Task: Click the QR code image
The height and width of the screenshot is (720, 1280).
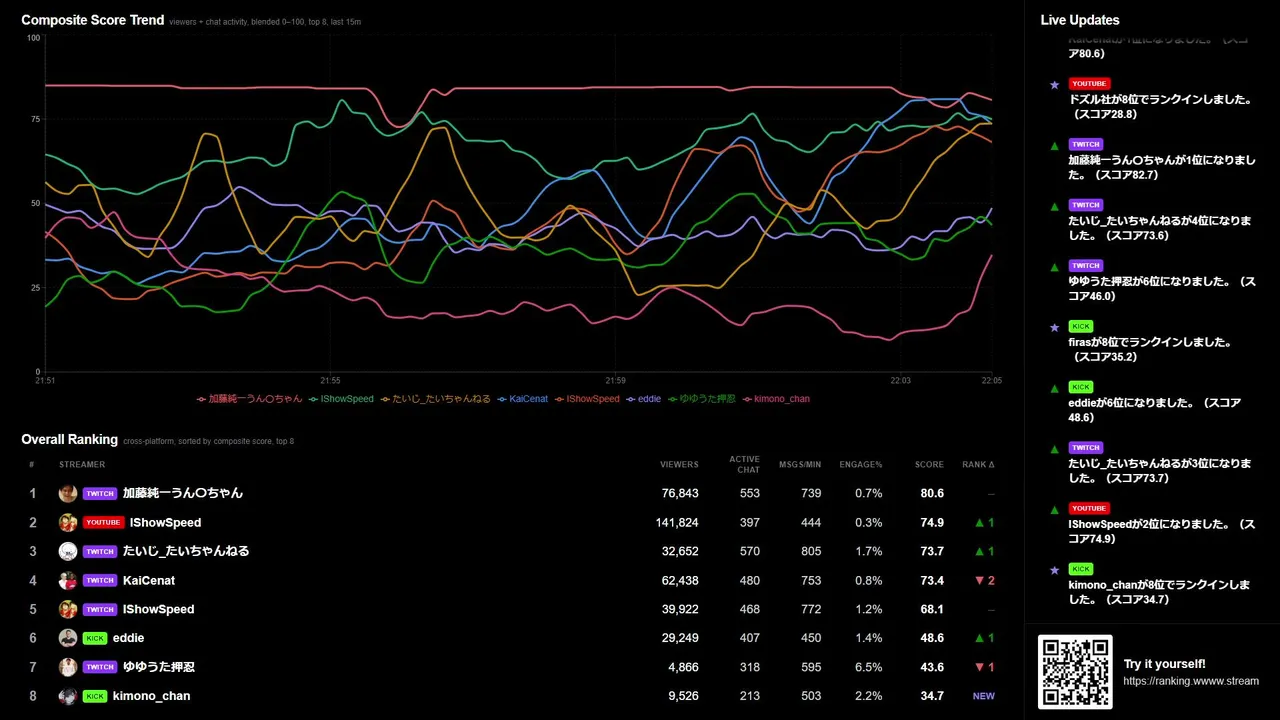Action: pyautogui.click(x=1075, y=672)
